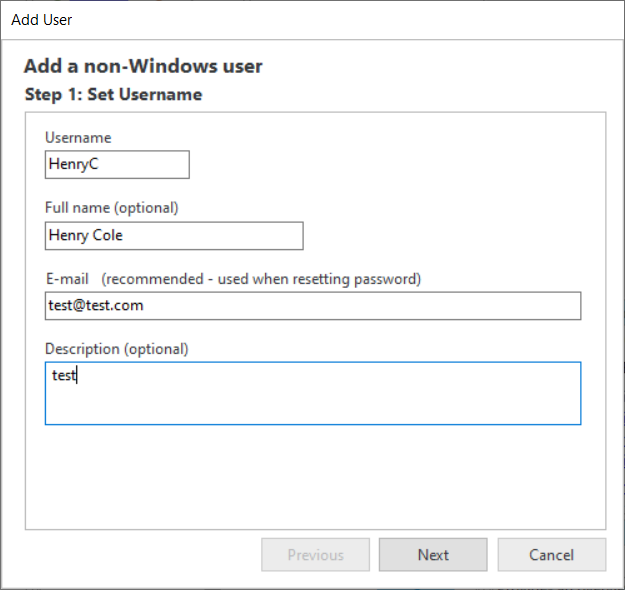Place cursor in "test@test.com" text
625x590 pixels.
coord(96,305)
